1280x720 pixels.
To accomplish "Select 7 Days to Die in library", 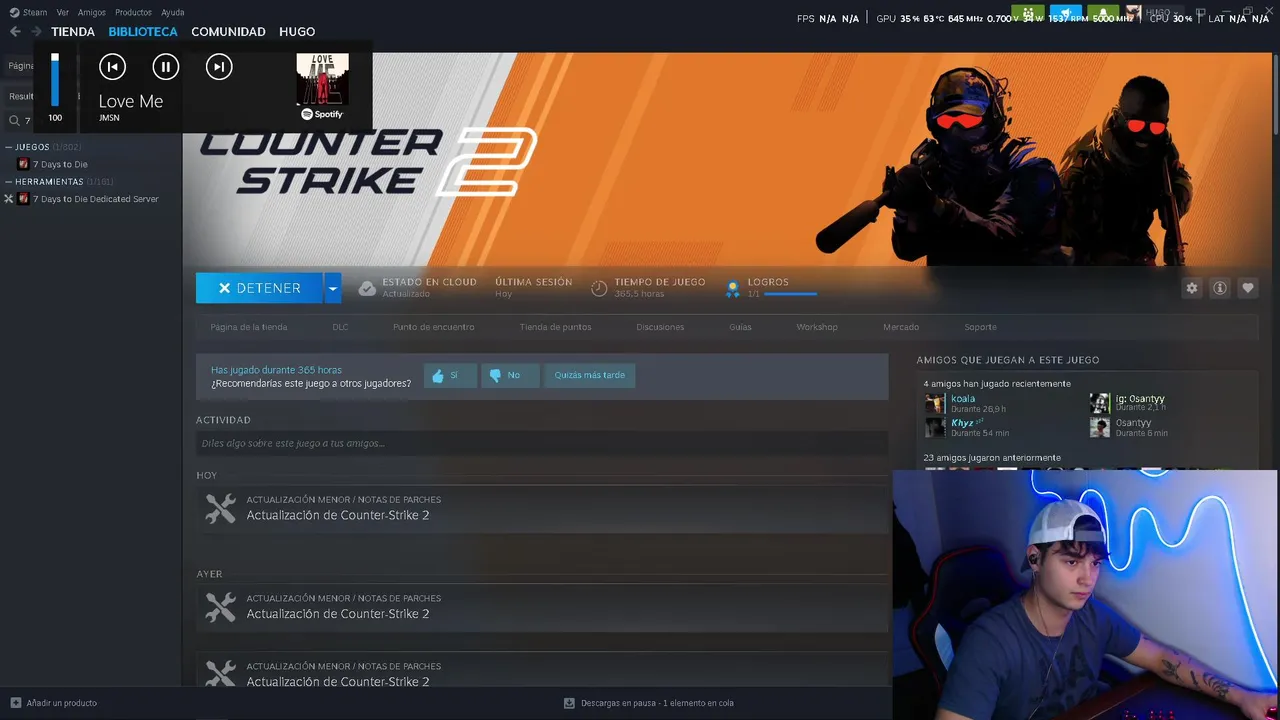I will coord(60,164).
